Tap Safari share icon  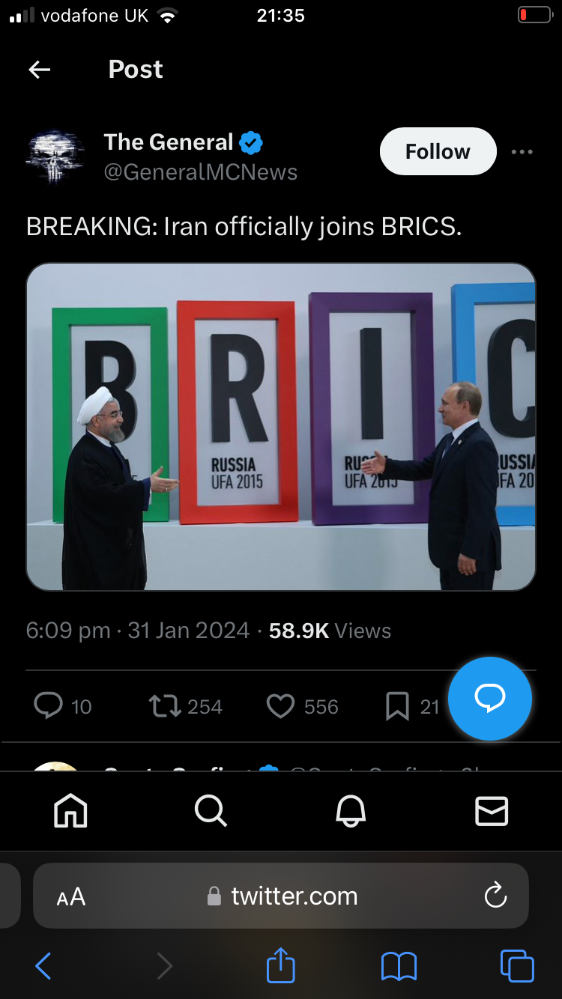coord(281,966)
